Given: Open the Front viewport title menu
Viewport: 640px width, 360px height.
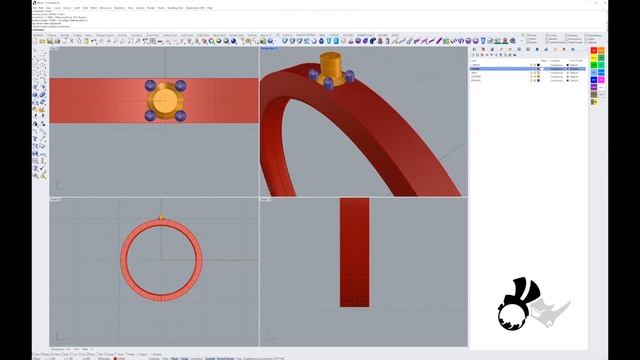Looking at the screenshot, I should tap(55, 200).
